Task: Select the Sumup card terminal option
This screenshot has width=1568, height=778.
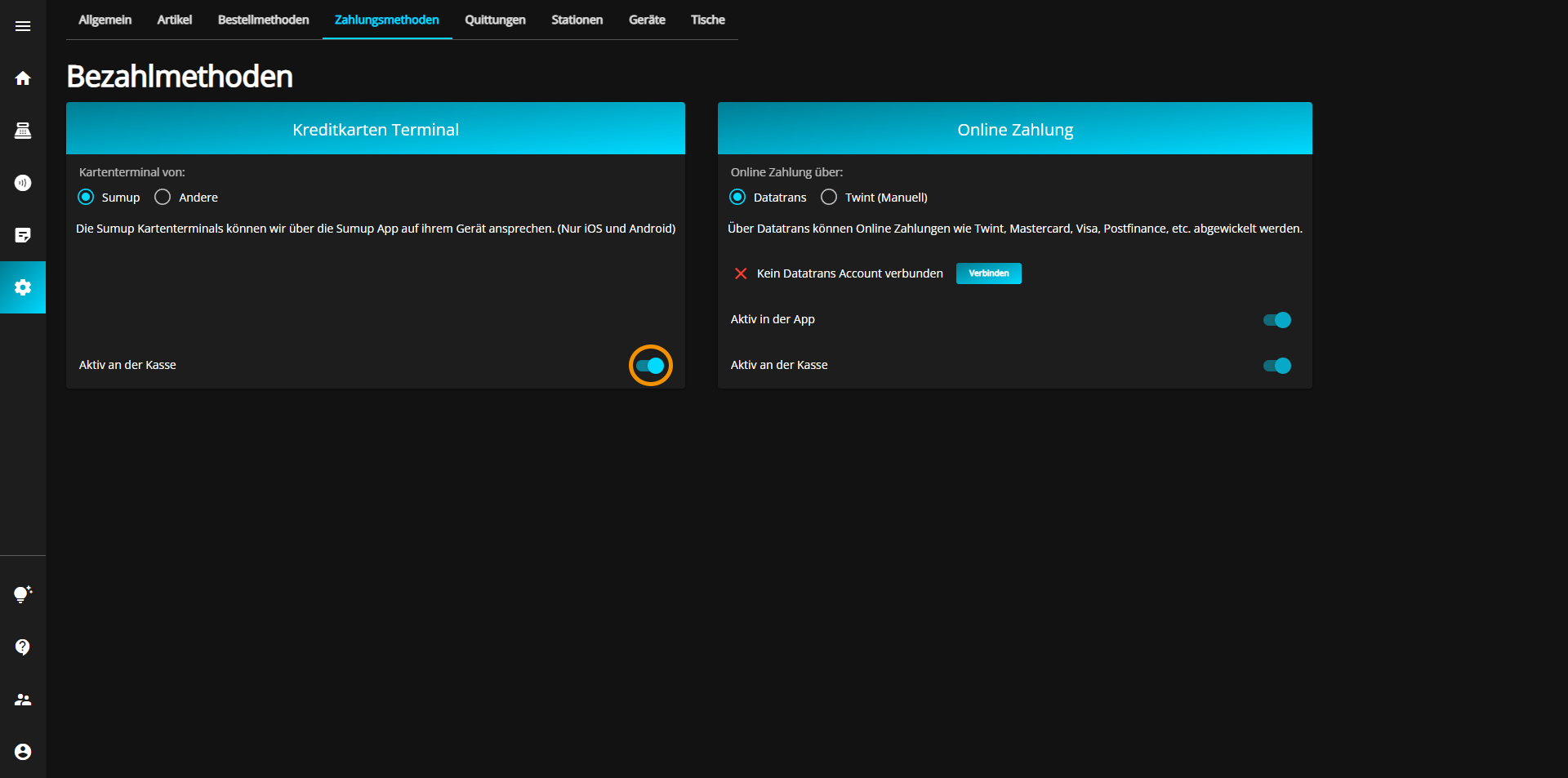Action: pyautogui.click(x=86, y=197)
